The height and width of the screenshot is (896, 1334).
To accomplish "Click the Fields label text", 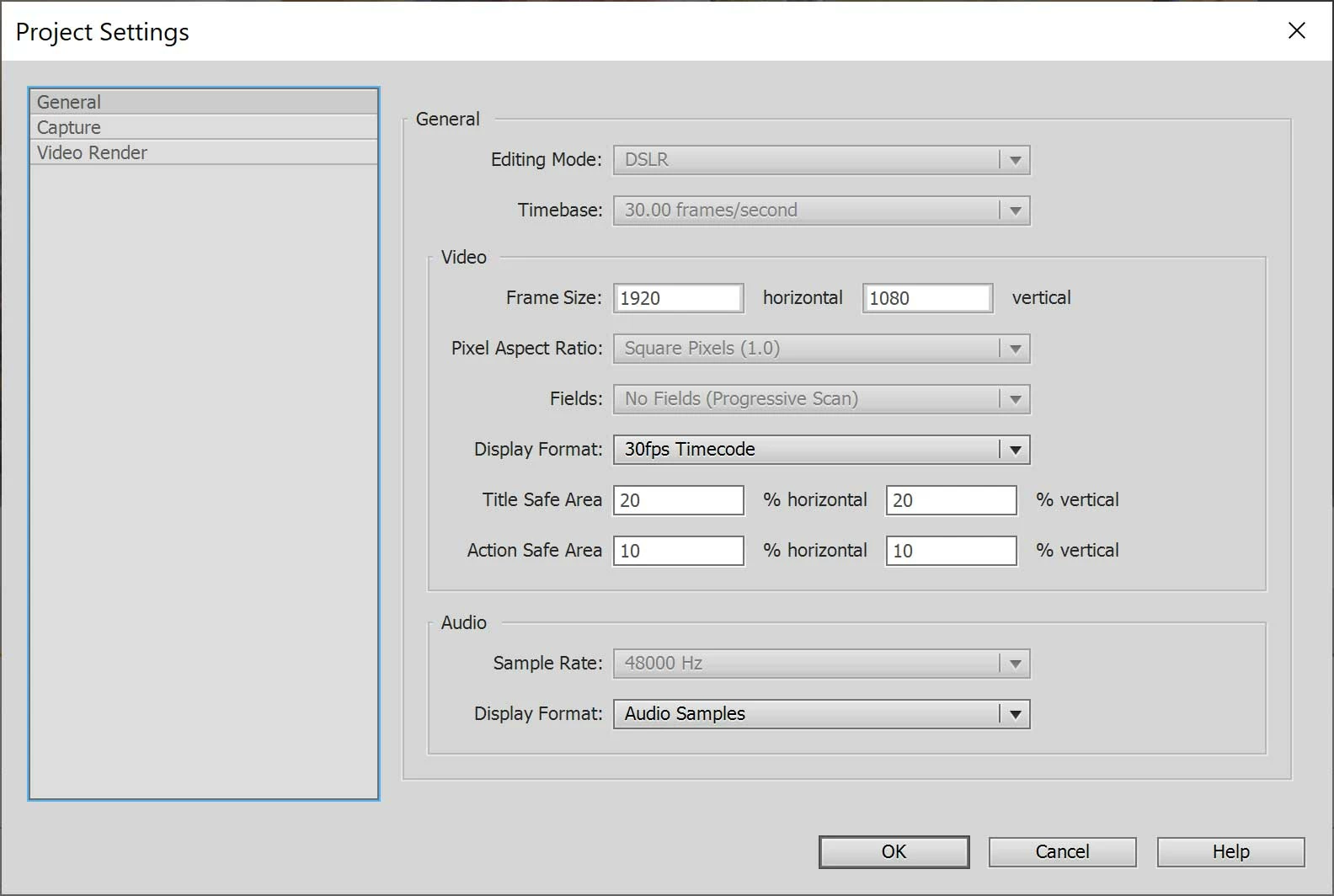I will click(x=576, y=398).
